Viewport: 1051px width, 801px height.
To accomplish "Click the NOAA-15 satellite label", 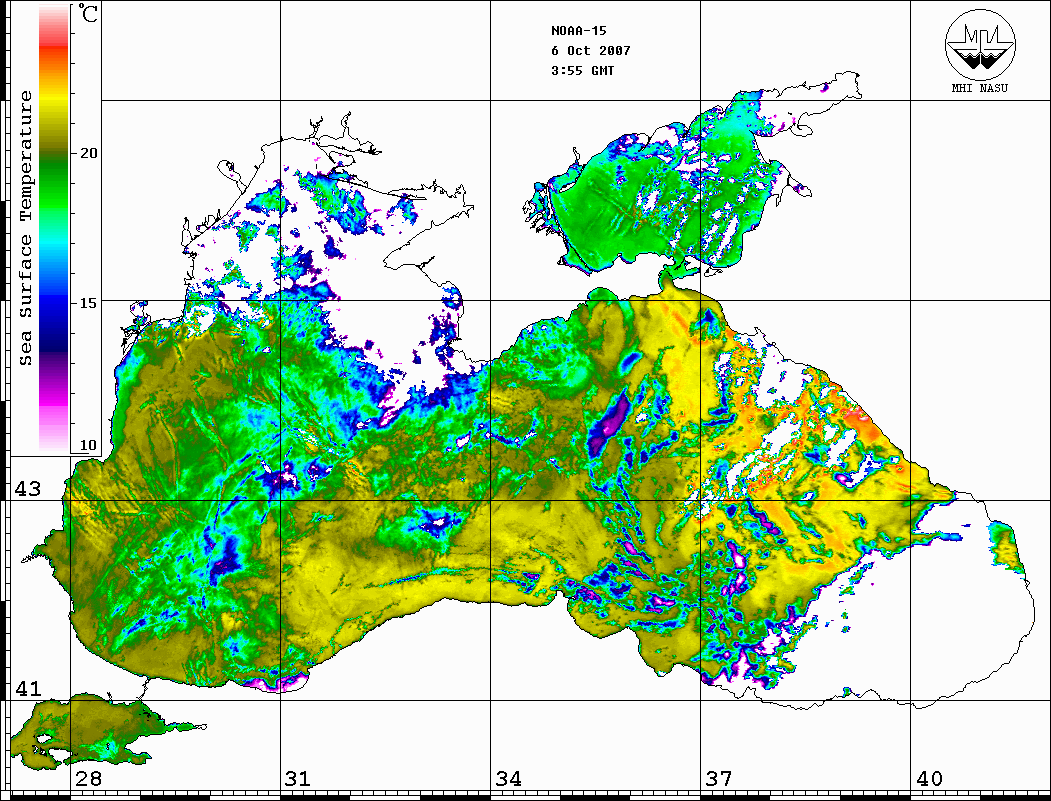I will 578,31.
